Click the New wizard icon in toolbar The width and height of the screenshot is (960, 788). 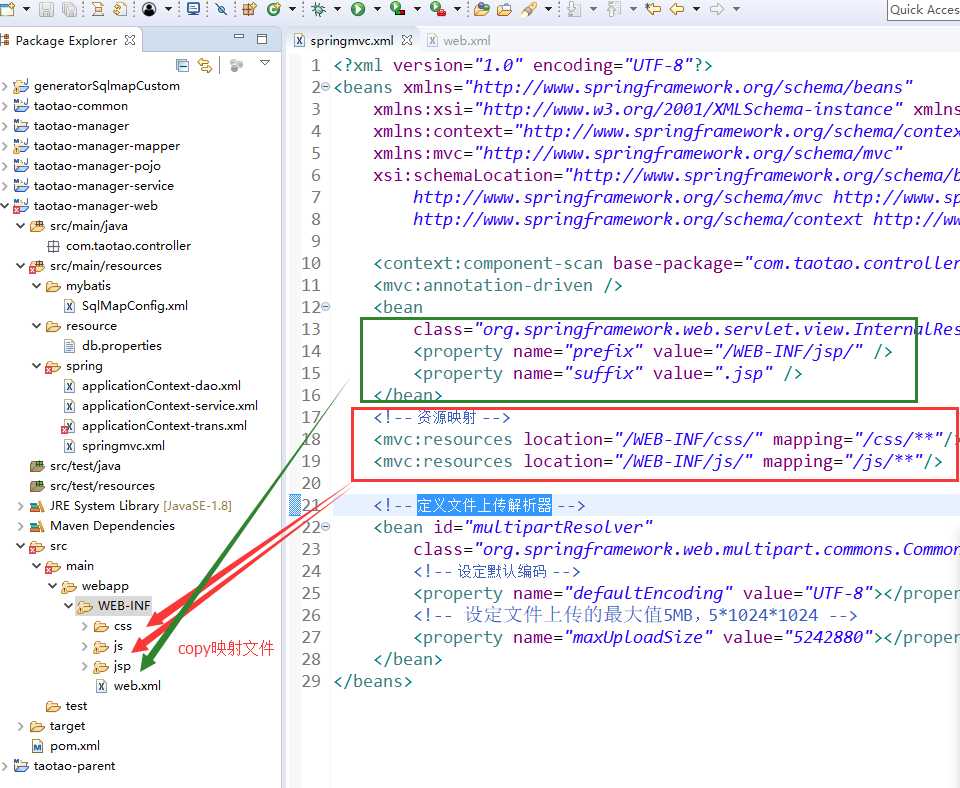(x=7, y=9)
